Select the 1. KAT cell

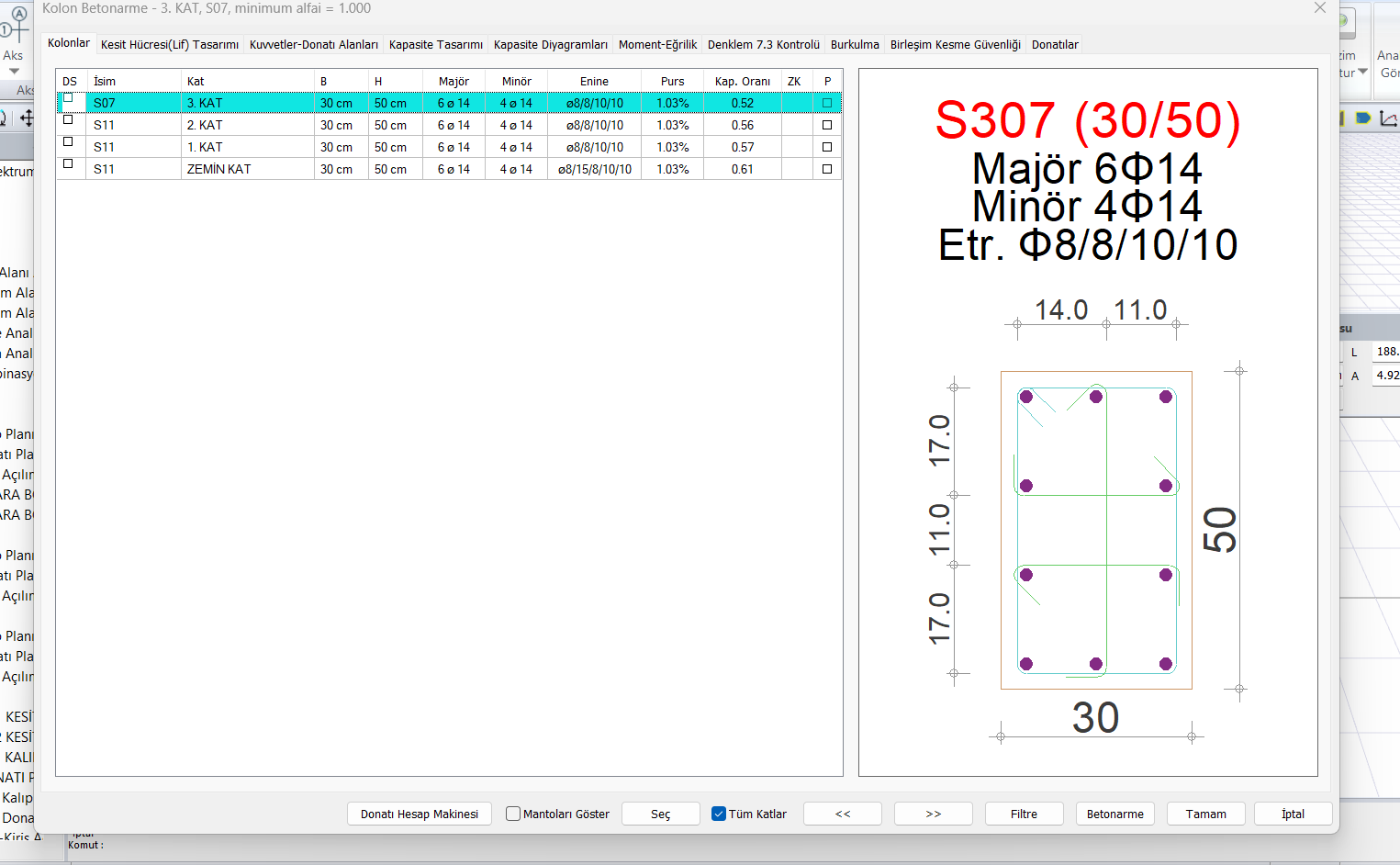tap(248, 147)
